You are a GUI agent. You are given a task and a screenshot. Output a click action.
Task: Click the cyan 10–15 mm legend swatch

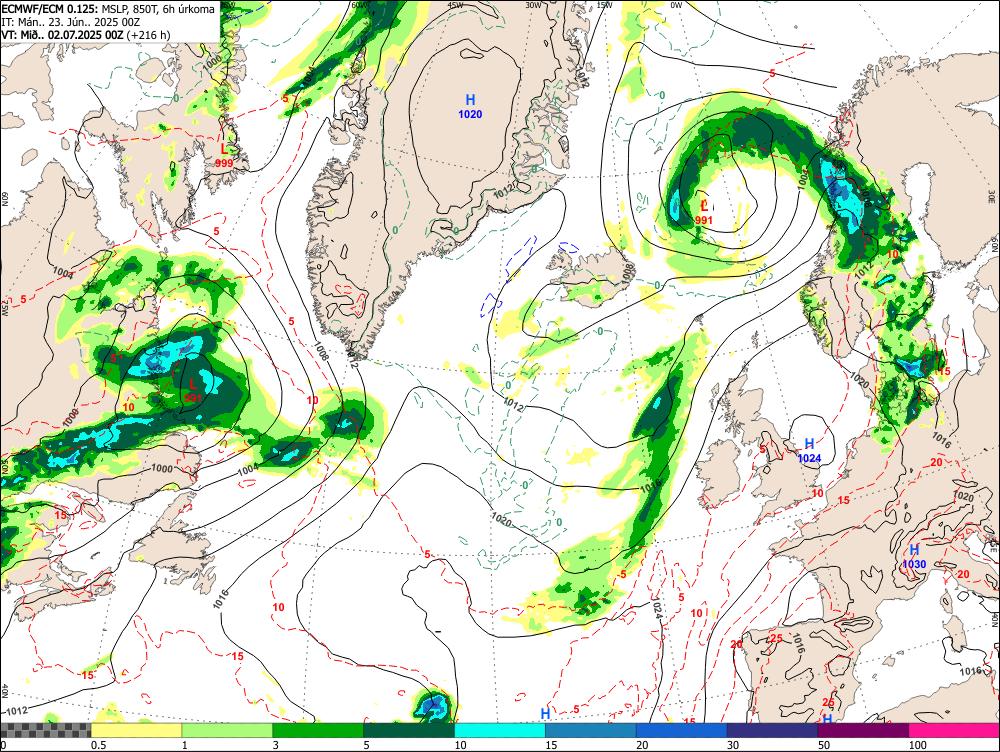click(499, 730)
